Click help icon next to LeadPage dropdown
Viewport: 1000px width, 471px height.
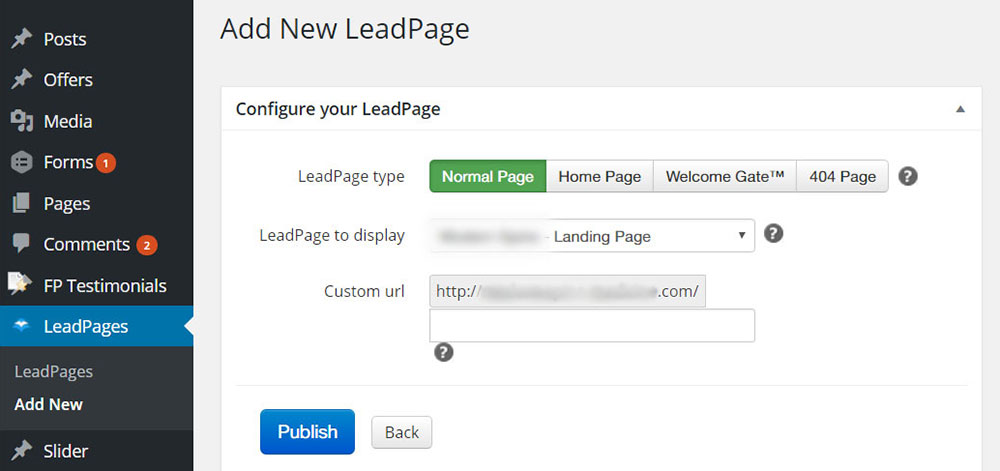click(x=774, y=233)
